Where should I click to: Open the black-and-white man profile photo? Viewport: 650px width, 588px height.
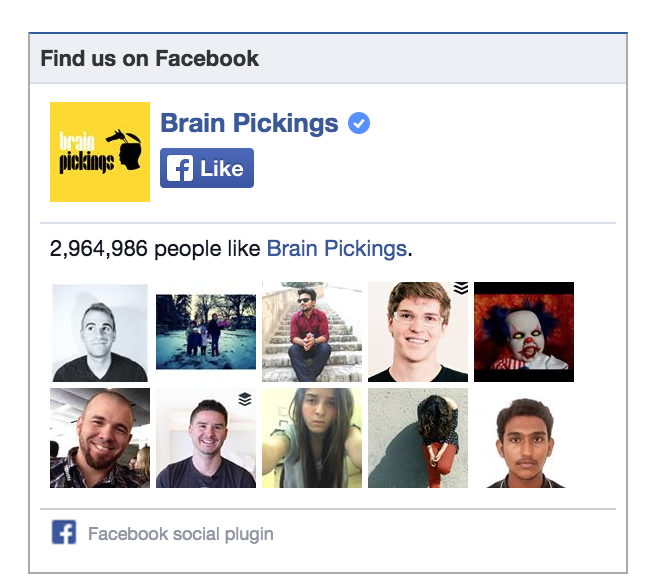coord(100,332)
